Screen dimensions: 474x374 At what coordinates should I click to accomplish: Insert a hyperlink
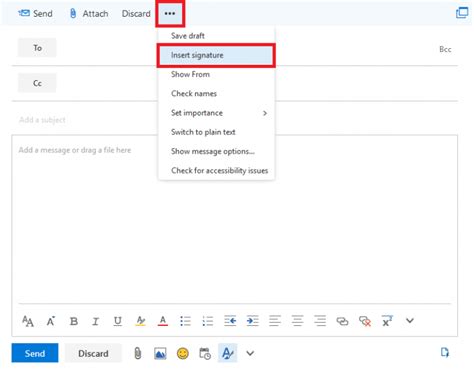click(x=342, y=321)
